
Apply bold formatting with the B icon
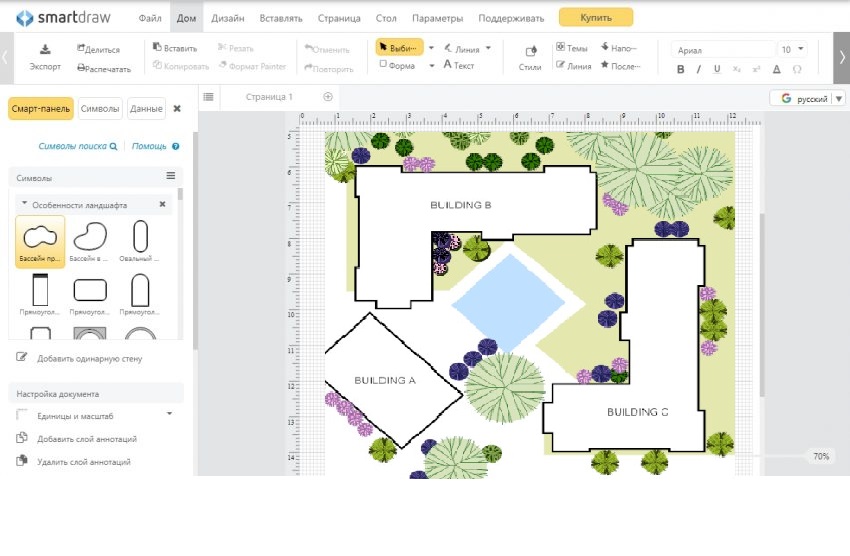coord(681,69)
